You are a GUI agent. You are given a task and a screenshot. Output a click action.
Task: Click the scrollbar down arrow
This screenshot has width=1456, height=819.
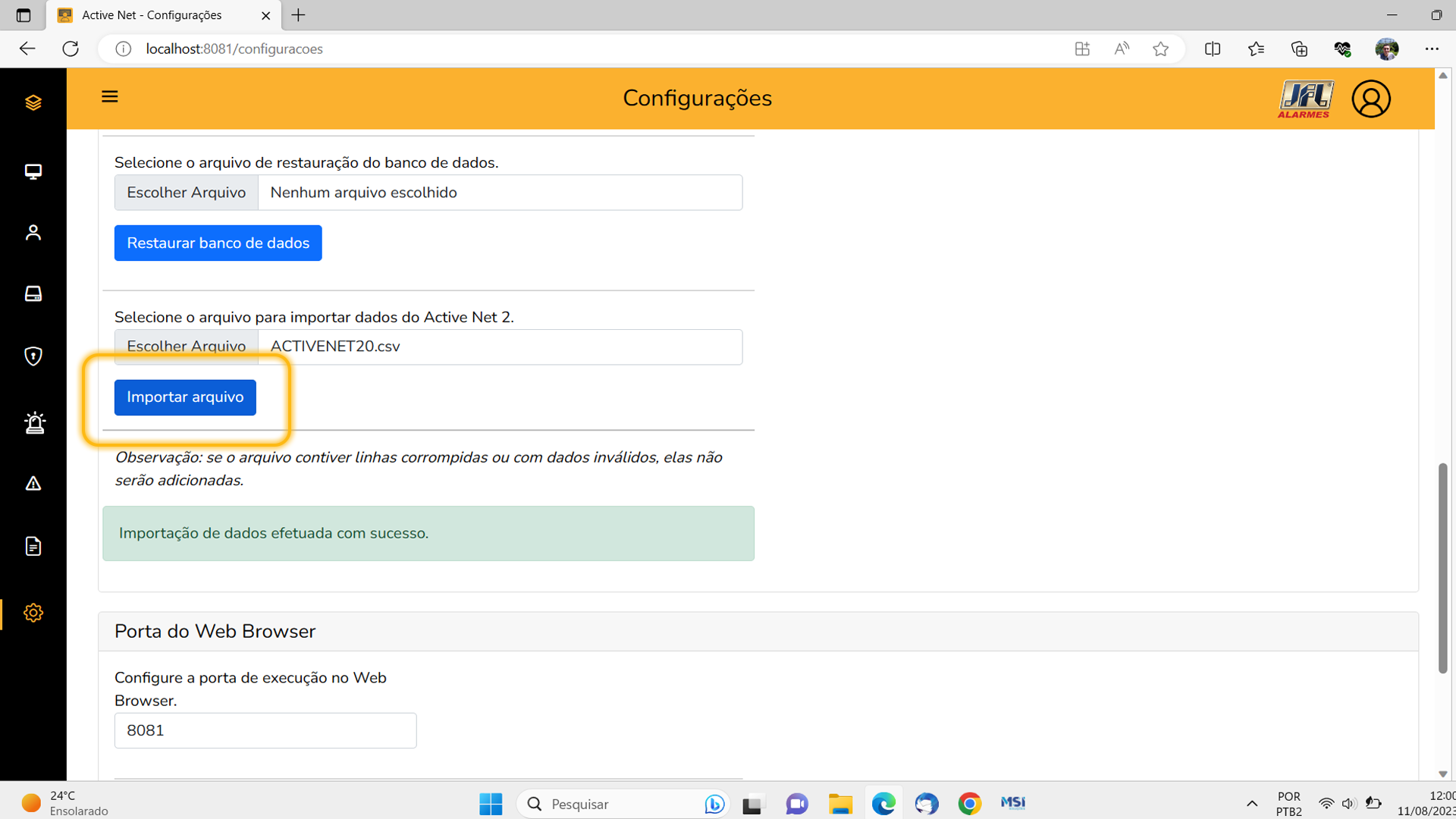point(1442,773)
